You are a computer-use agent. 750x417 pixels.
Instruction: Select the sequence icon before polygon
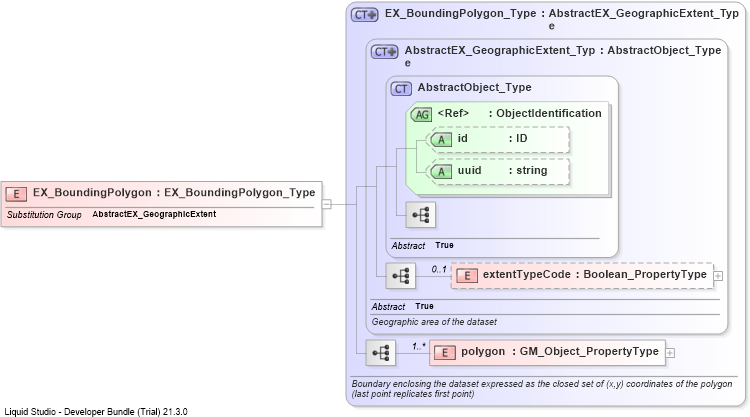tap(381, 353)
